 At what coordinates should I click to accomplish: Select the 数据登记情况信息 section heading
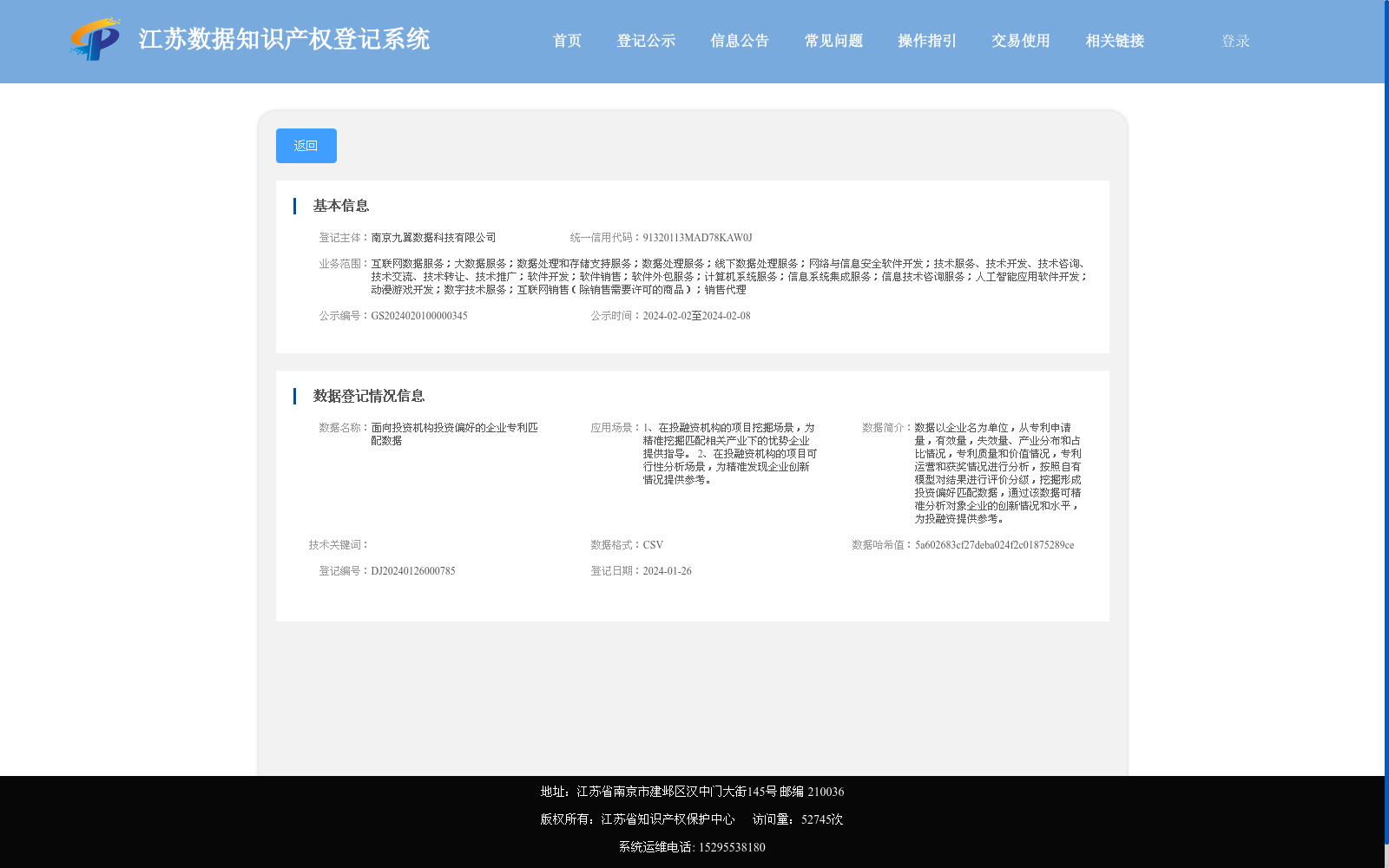click(x=369, y=396)
